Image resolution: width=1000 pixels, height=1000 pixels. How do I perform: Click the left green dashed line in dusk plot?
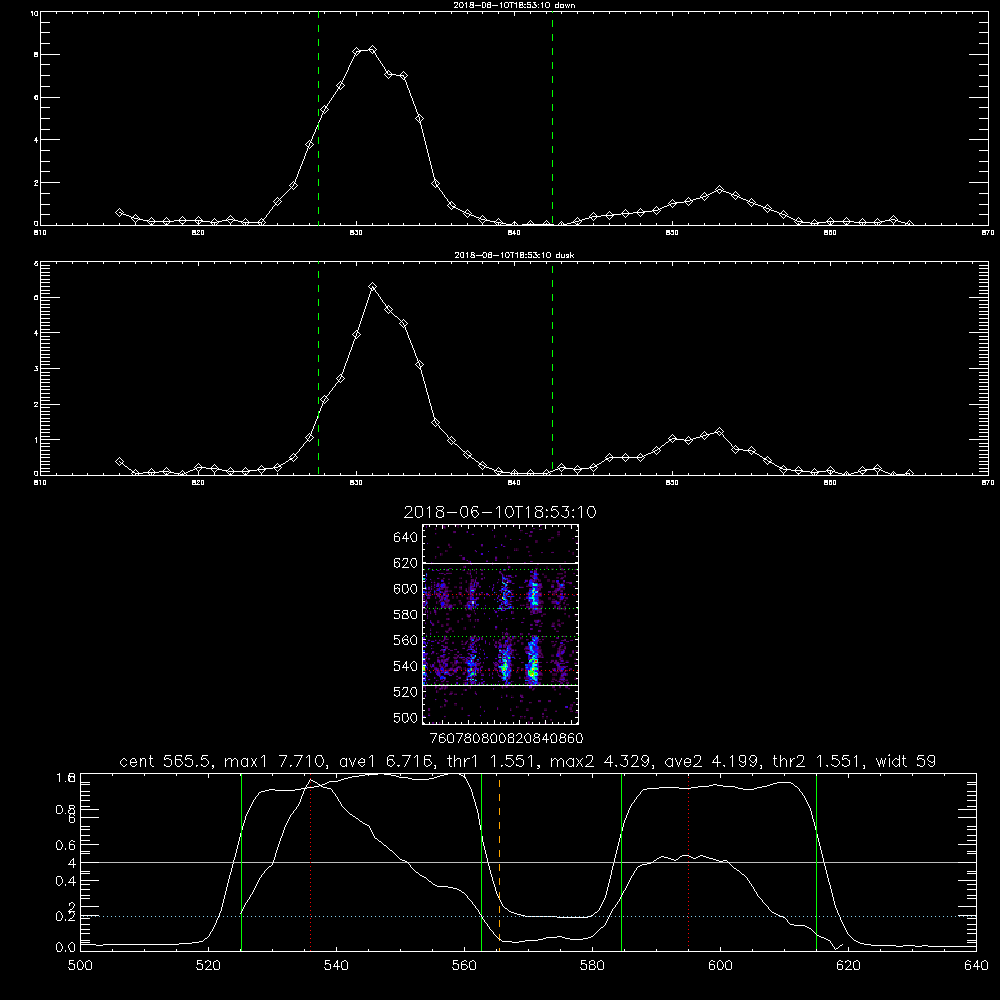pyautogui.click(x=318, y=368)
